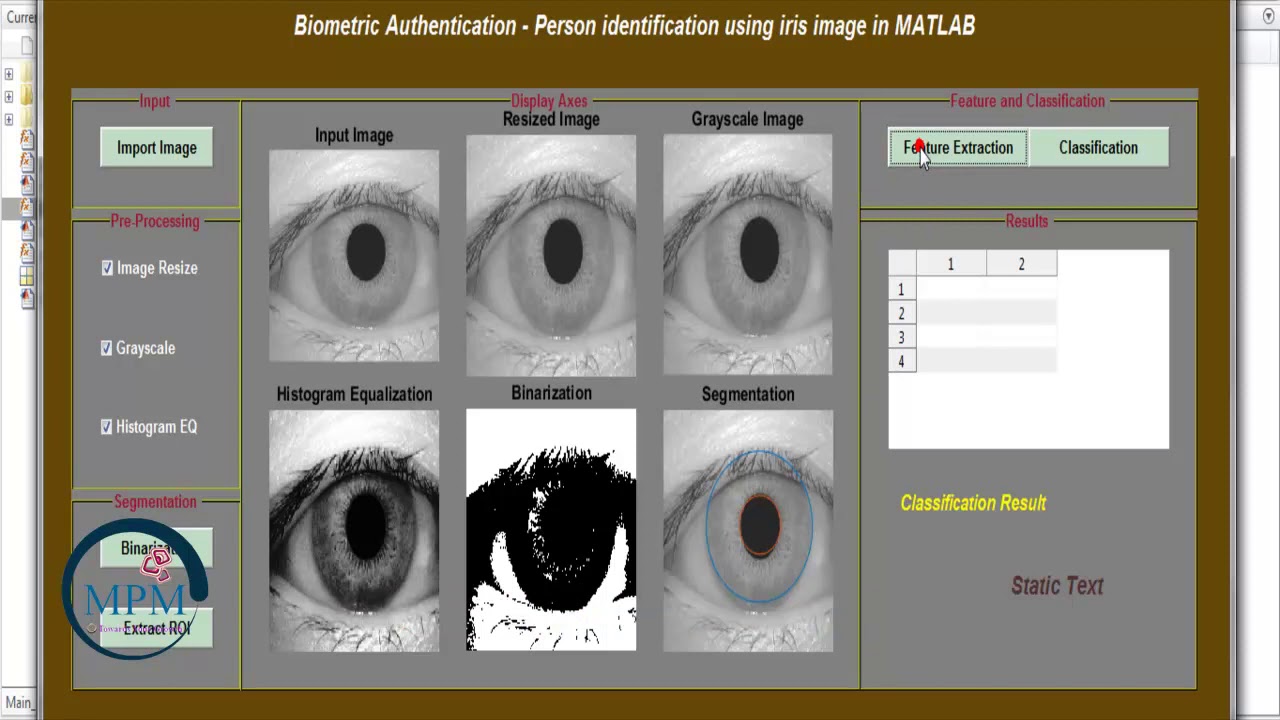Select the Grayscale Image display

click(x=748, y=255)
